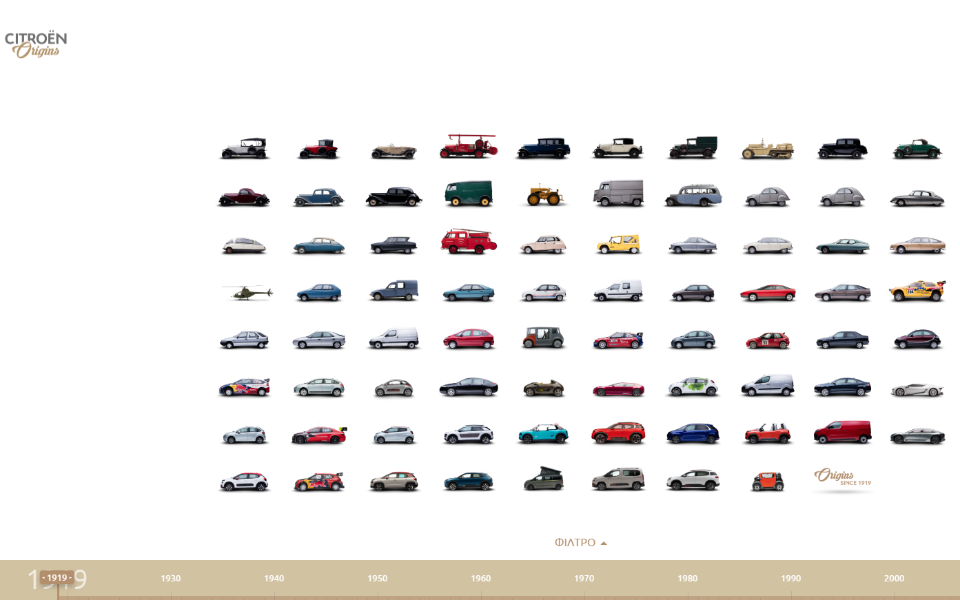Open the green helicopter vehicle
This screenshot has height=600, width=960.
pyautogui.click(x=247, y=292)
